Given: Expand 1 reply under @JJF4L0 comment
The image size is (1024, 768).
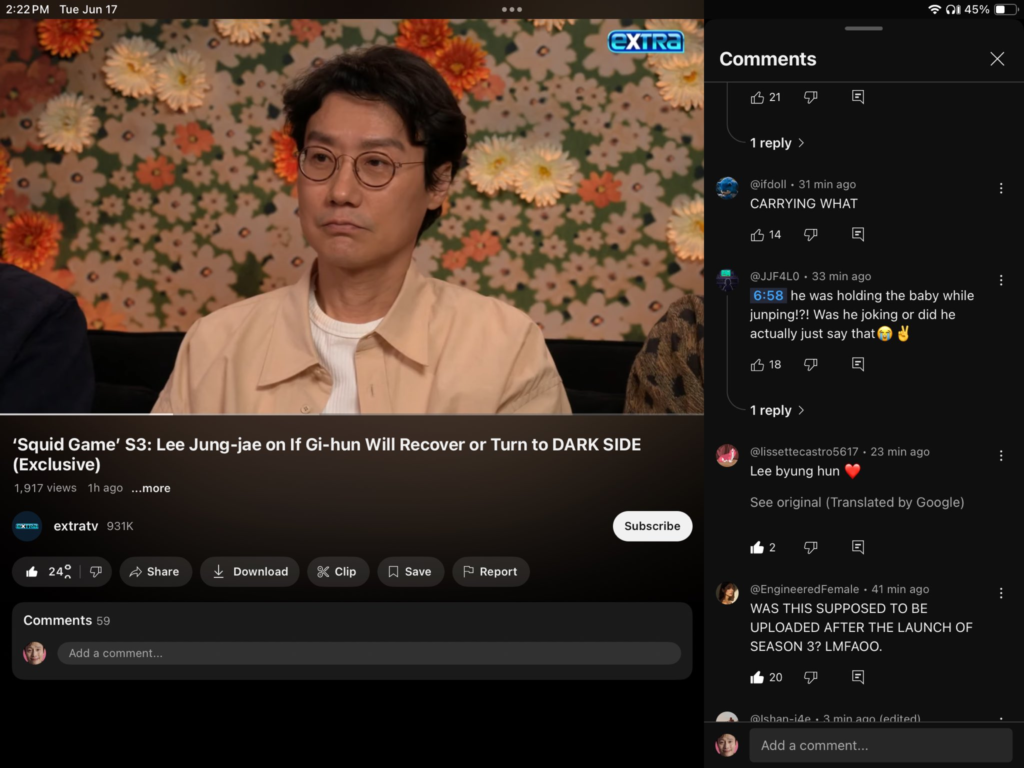Looking at the screenshot, I should (x=776, y=410).
